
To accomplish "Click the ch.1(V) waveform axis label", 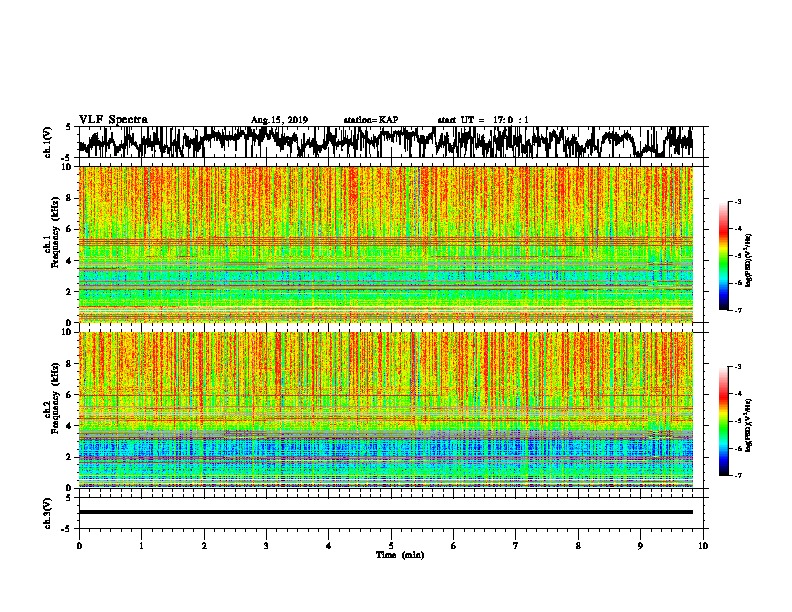I will [48, 142].
